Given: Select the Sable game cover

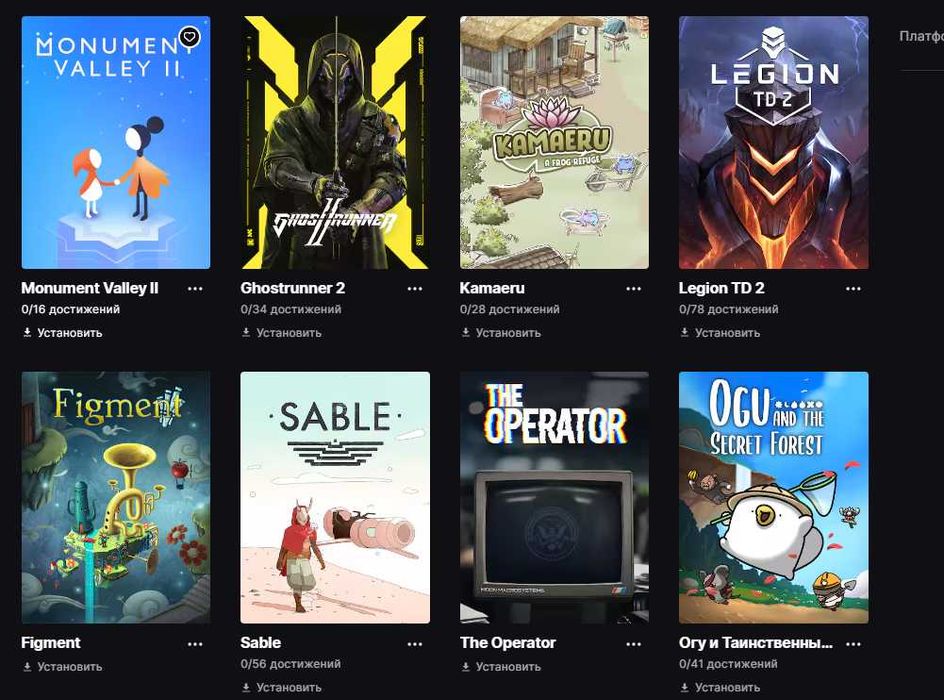Looking at the screenshot, I should (335, 497).
